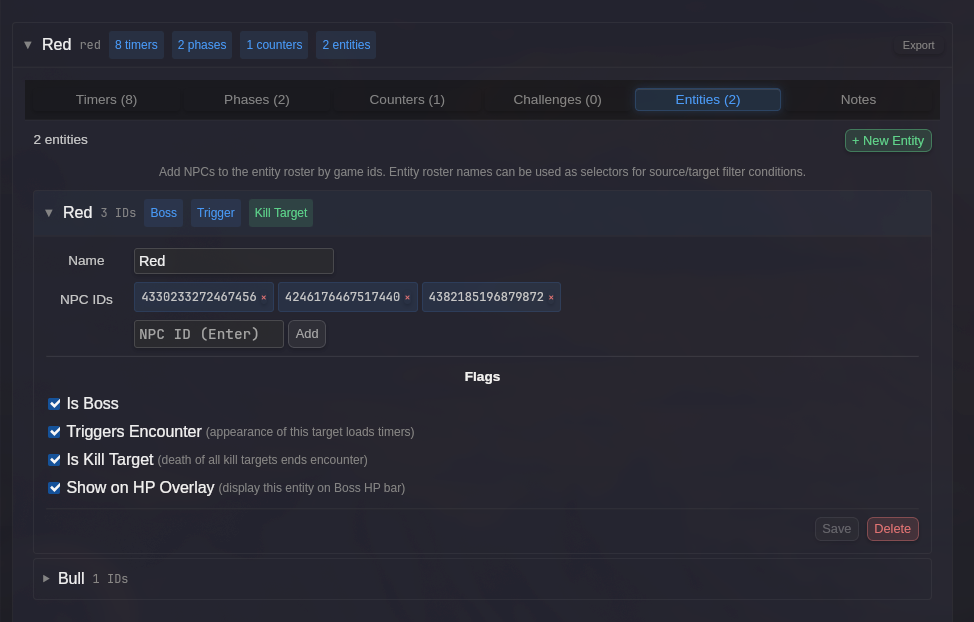
Task: Expand the Bull entity
Action: [46, 579]
